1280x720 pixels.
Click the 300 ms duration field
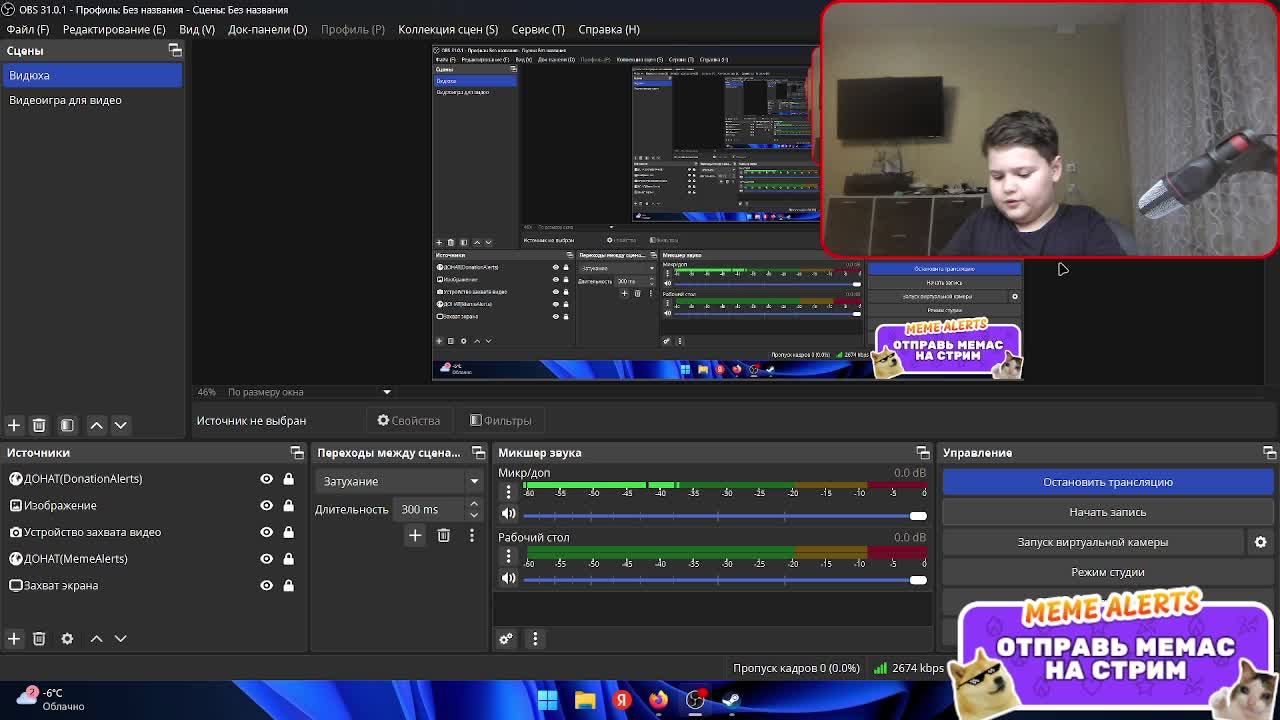pos(431,509)
